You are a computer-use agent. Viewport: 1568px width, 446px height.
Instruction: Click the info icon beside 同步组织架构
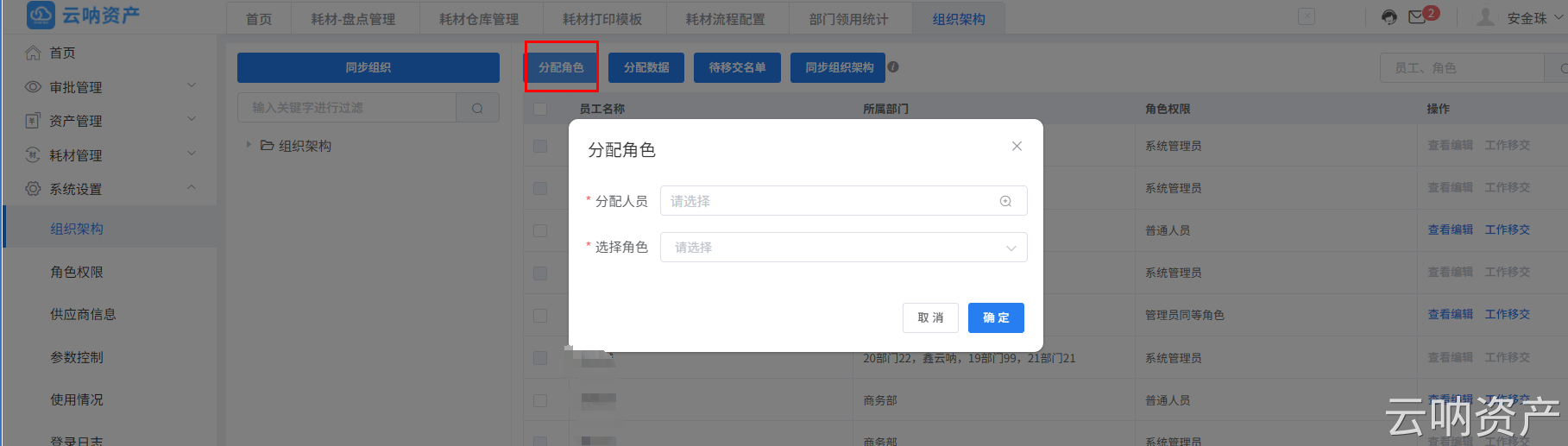coord(893,67)
